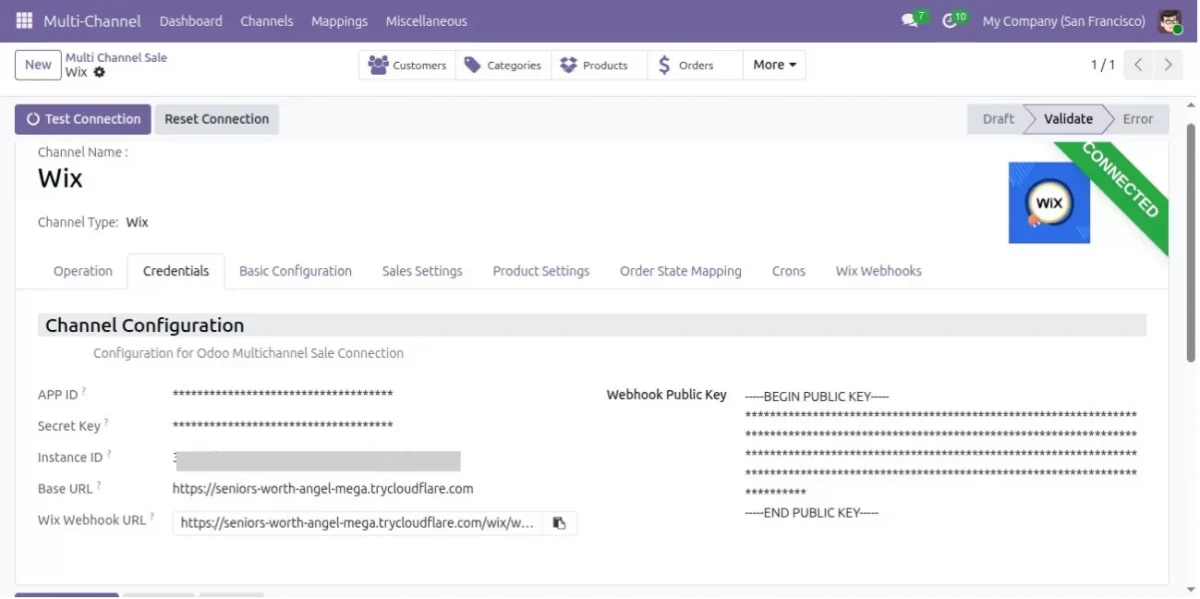
Task: Click the Categories tag icon
Action: click(473, 65)
